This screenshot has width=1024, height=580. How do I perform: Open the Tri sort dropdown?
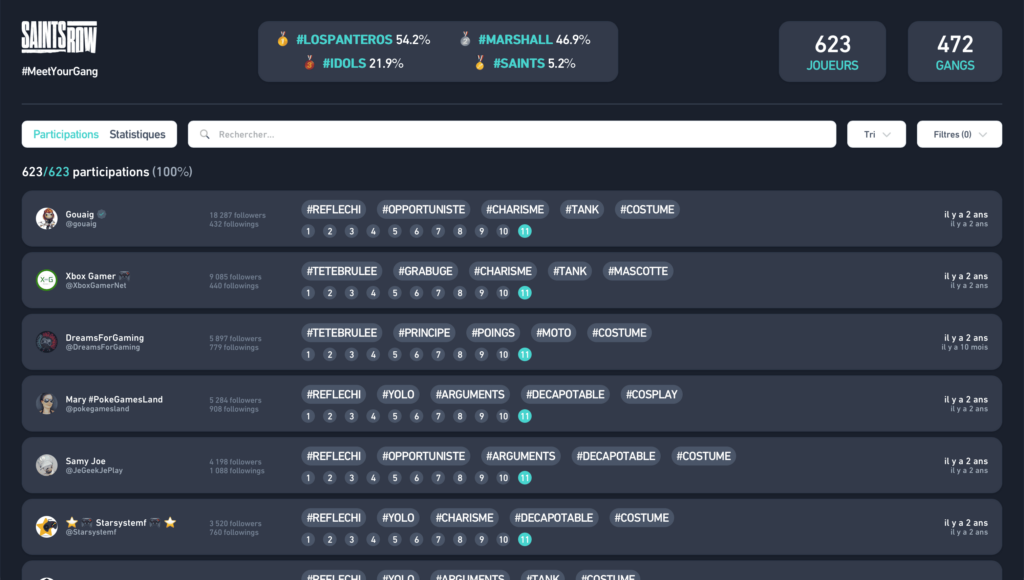coord(876,134)
